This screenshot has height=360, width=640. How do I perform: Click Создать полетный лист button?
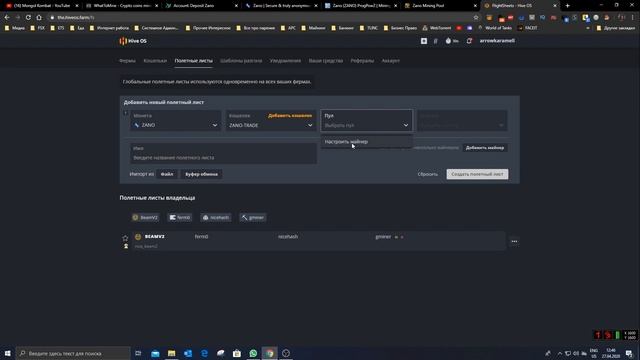[477, 174]
